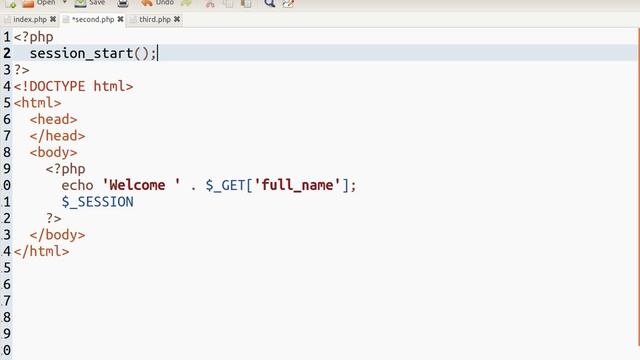Expand the Open recent files dropdown arrow
Image resolution: width=640 pixels, height=360 pixels.
coord(64,3)
